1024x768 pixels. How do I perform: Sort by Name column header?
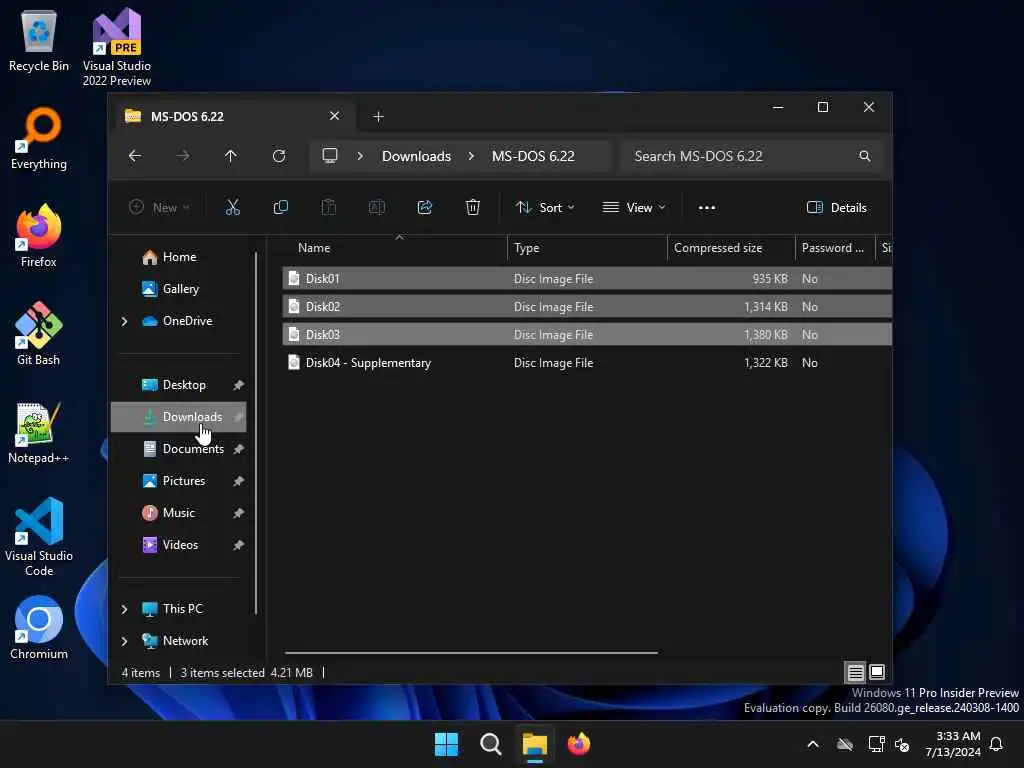[x=394, y=248]
